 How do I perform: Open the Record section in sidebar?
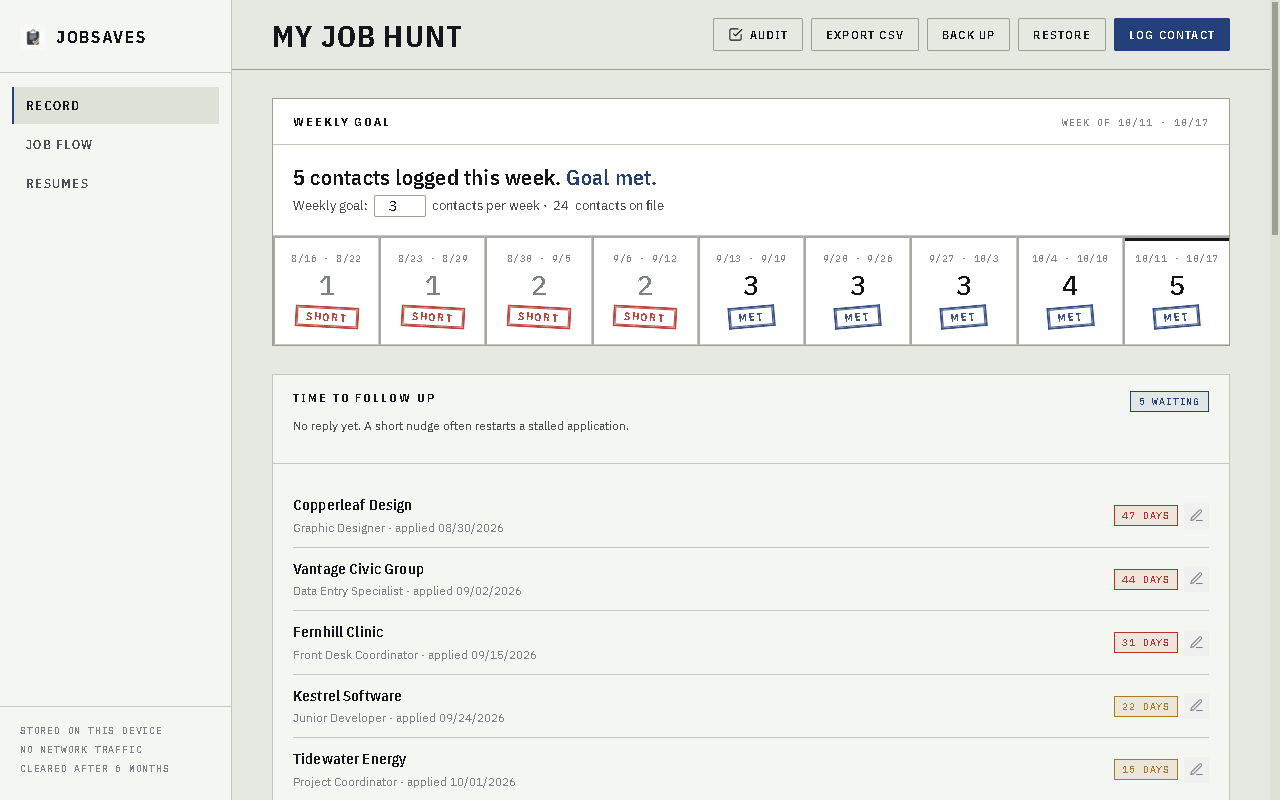tap(115, 106)
